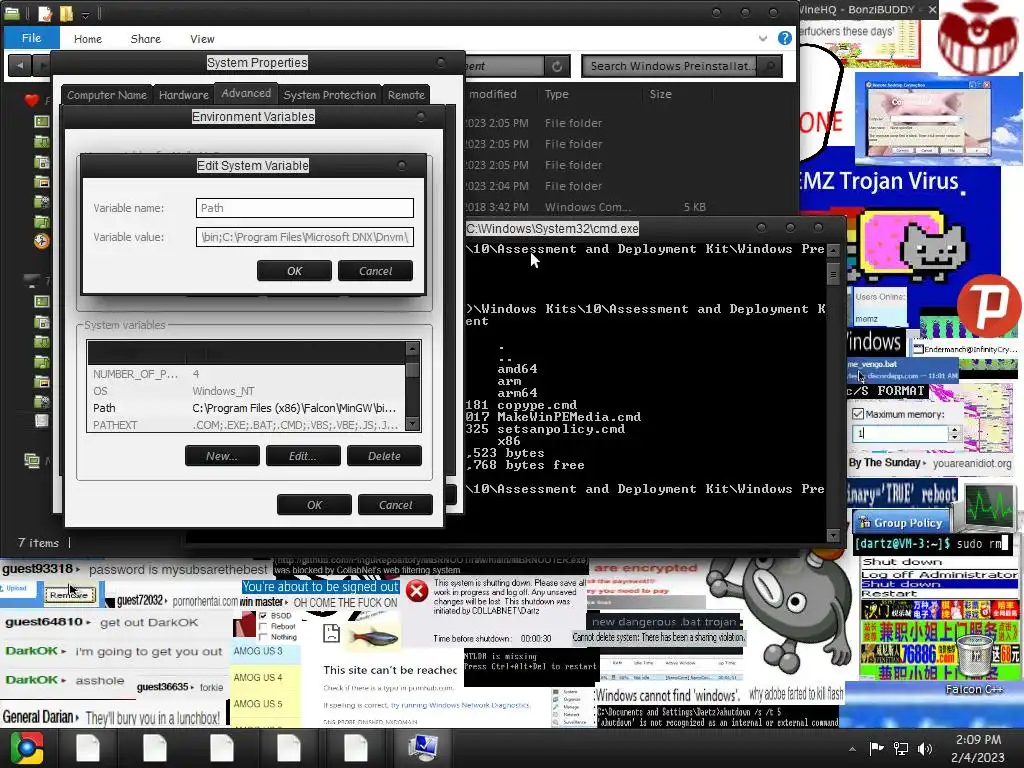This screenshot has height=768, width=1024.
Task: Go back using Explorer's left arrow button
Action: click(20, 65)
